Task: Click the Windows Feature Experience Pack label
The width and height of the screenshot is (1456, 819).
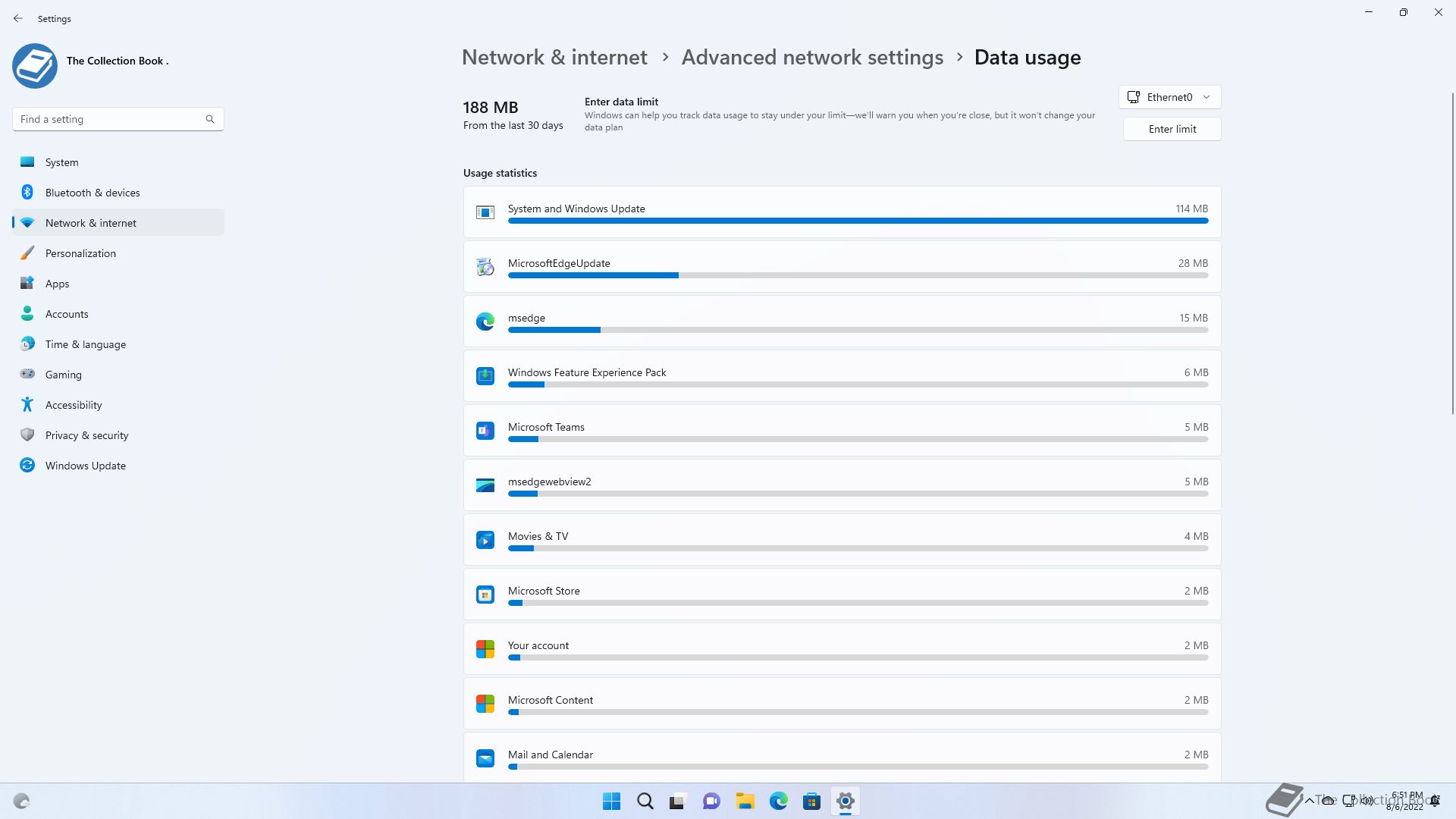Action: [x=587, y=372]
